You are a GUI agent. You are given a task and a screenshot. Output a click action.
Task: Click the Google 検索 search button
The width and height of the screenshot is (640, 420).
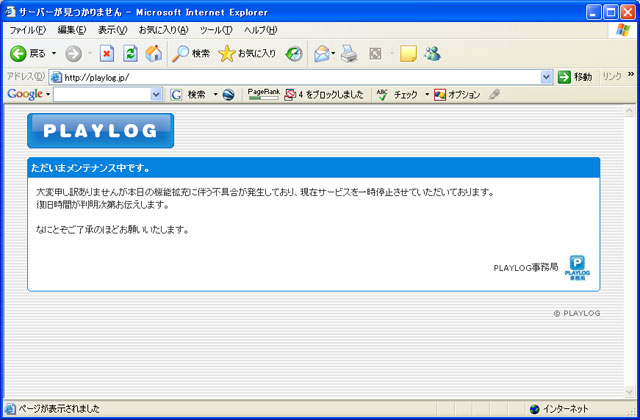[x=188, y=95]
